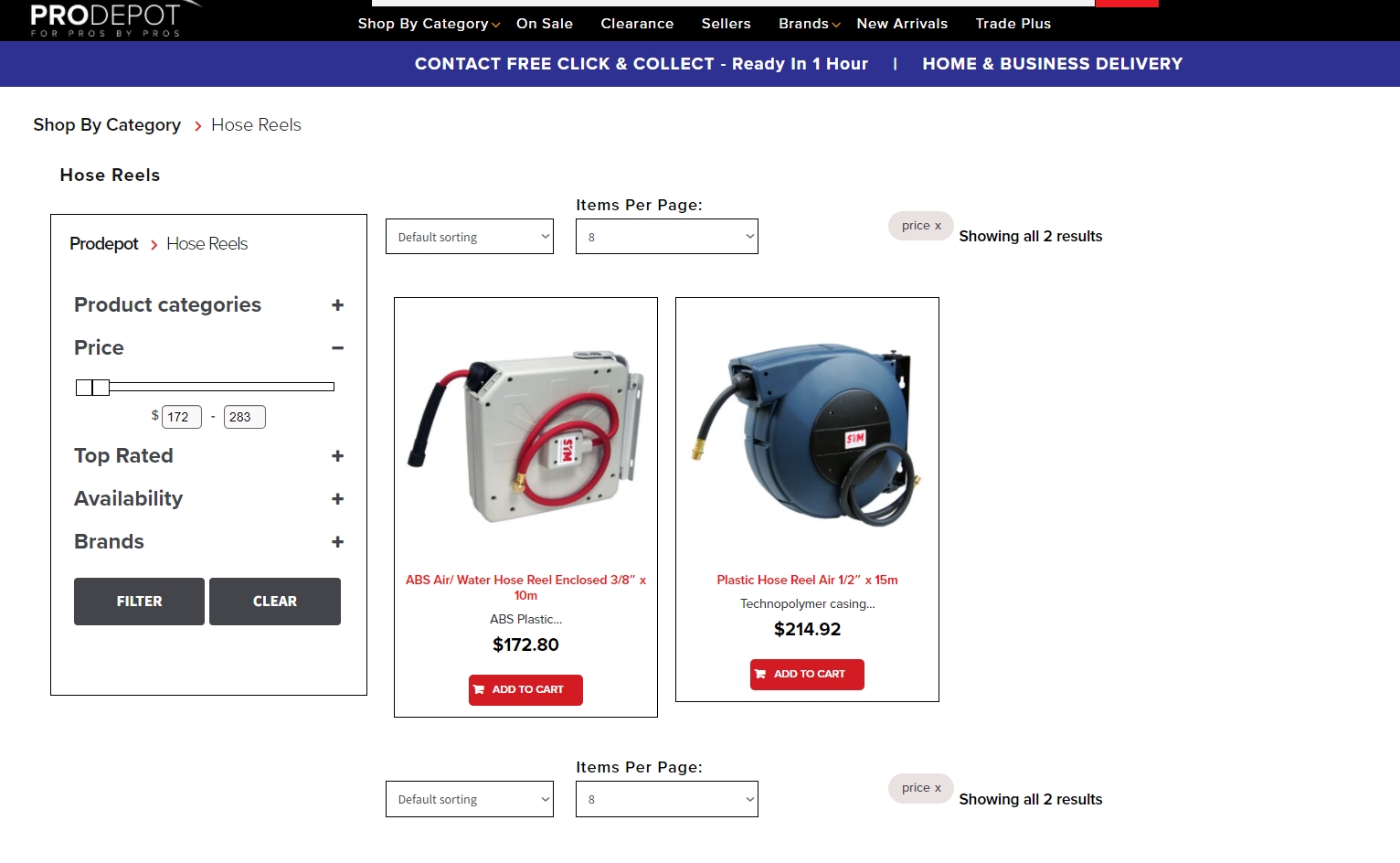Click the PRODEPOT logo
This screenshot has width=1400, height=863.
(x=106, y=19)
